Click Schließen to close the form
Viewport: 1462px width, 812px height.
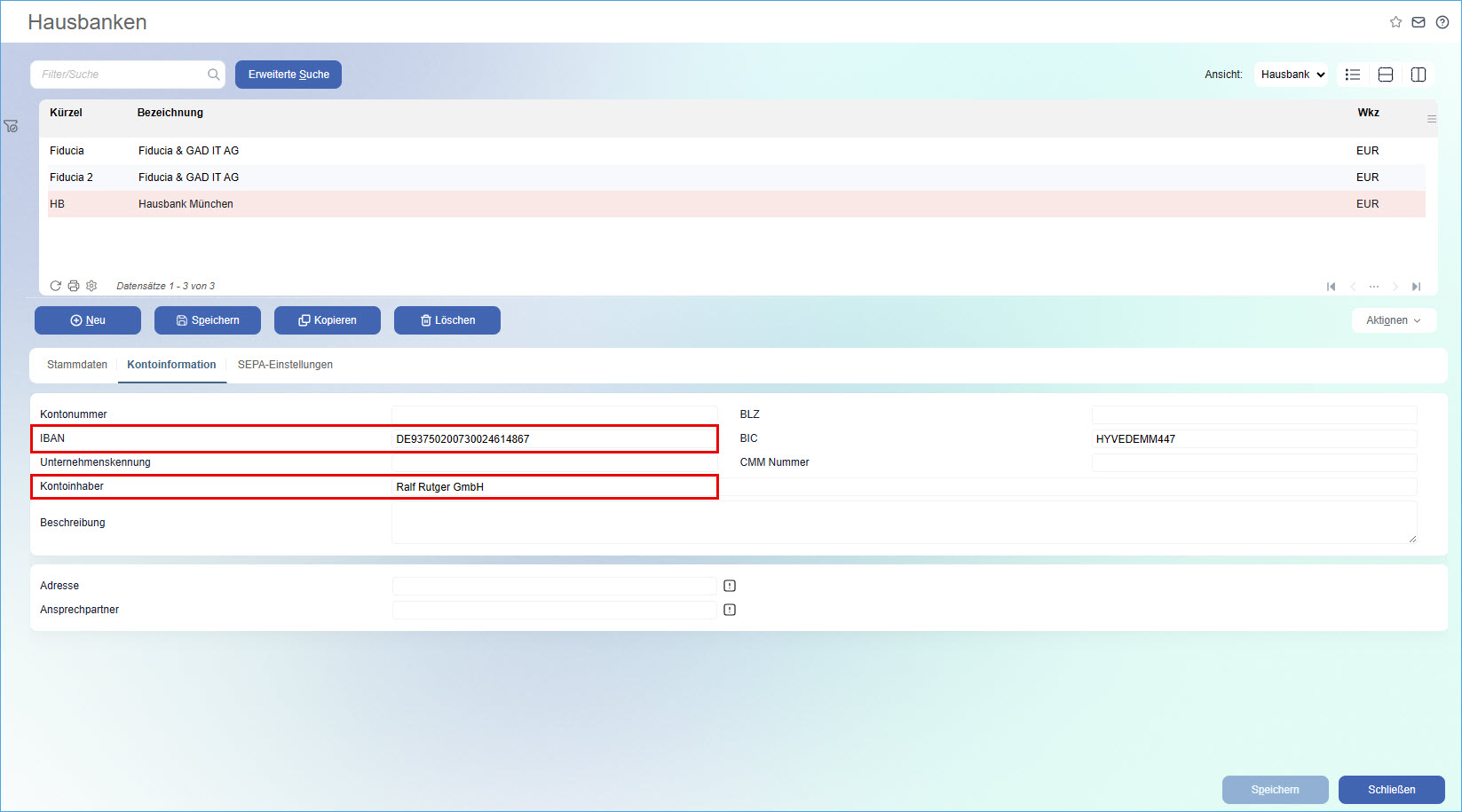point(1392,790)
